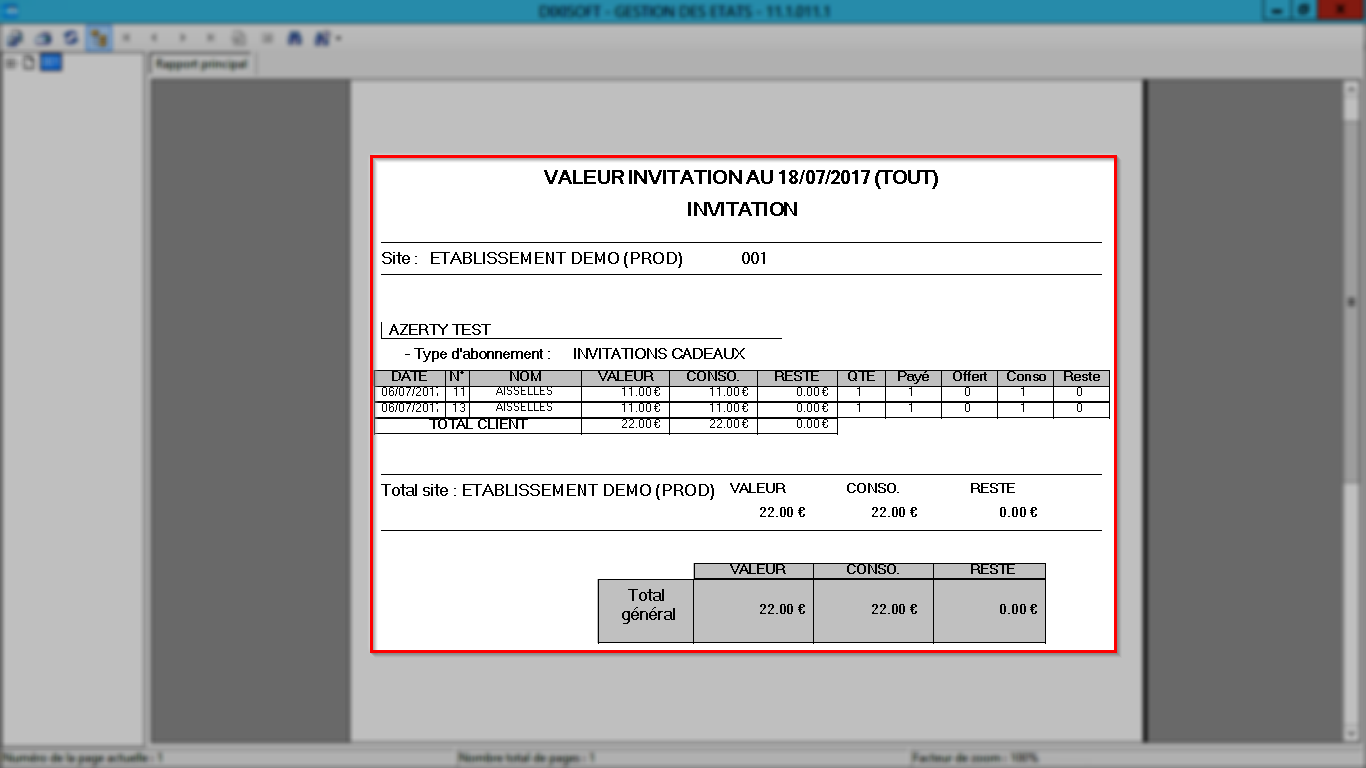The width and height of the screenshot is (1366, 768).
Task: Switch to the Rapport principal tab
Action: 201,63
